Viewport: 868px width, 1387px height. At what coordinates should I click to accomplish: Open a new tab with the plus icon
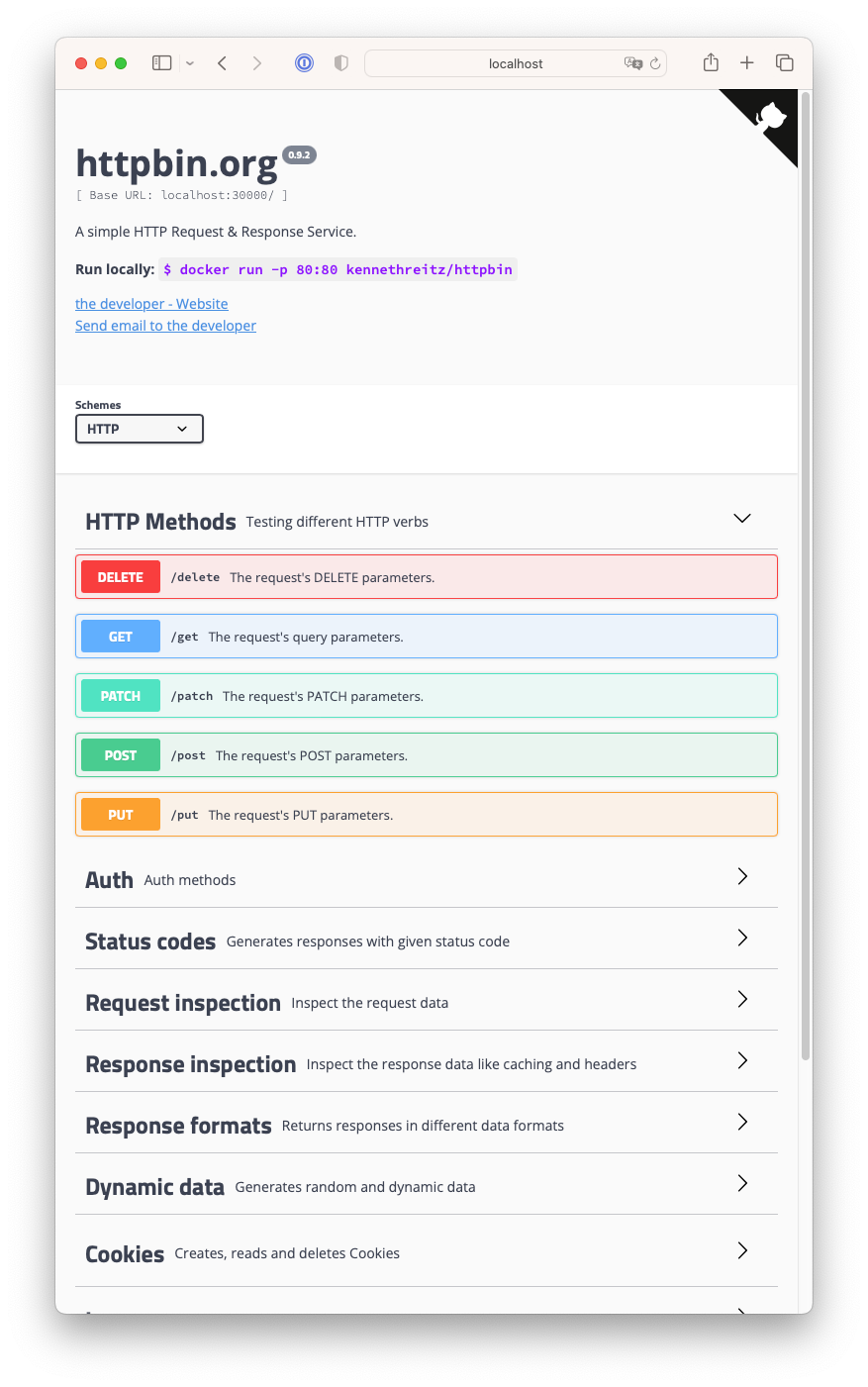coord(747,63)
